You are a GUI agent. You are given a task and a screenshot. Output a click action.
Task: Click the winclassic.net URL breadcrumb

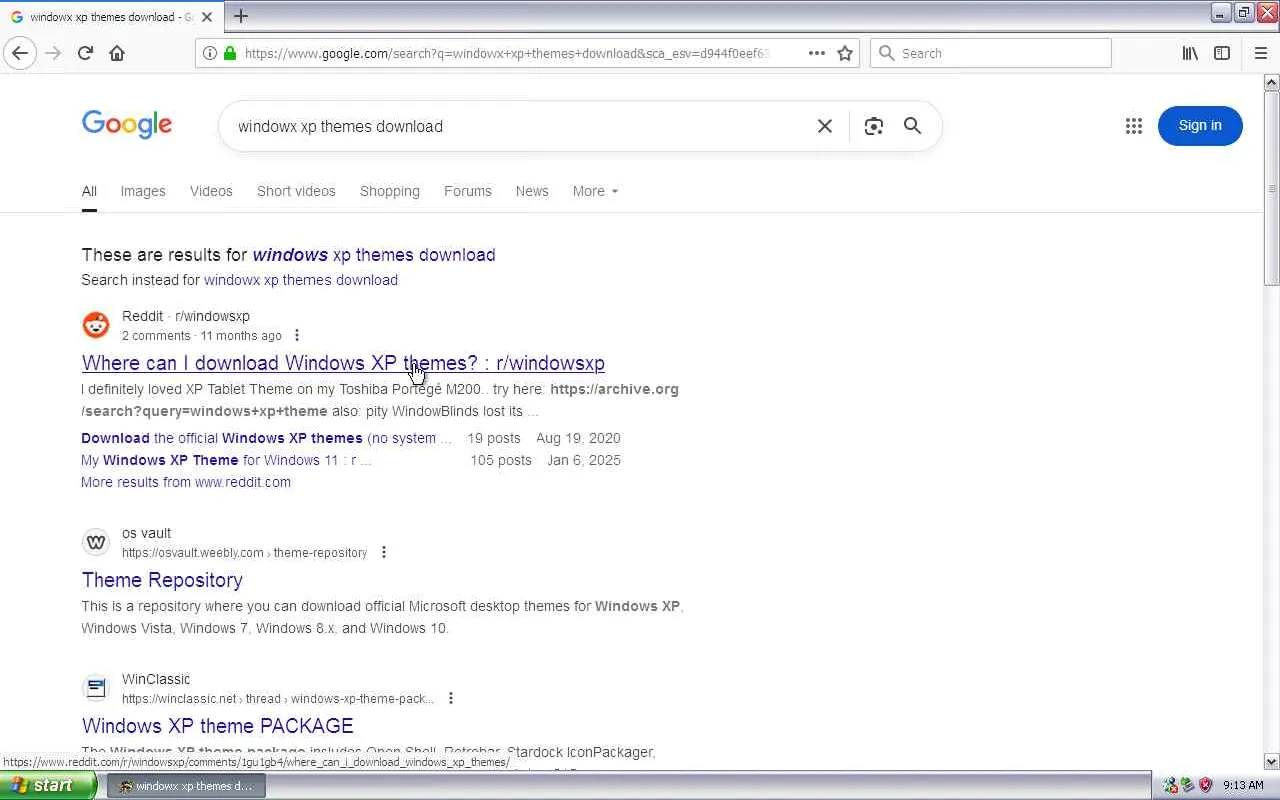click(278, 699)
